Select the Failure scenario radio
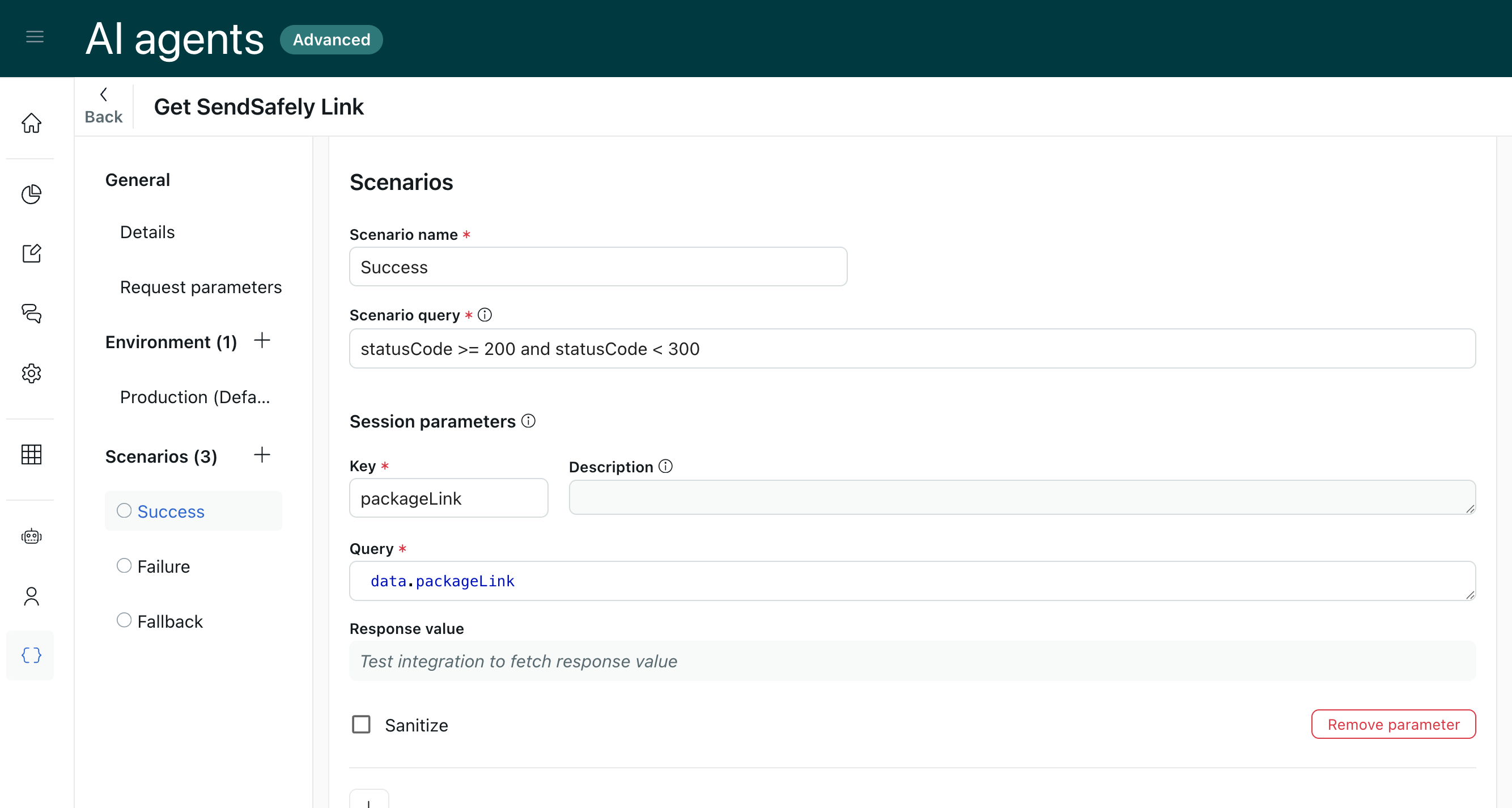The height and width of the screenshot is (808, 1512). 124,565
